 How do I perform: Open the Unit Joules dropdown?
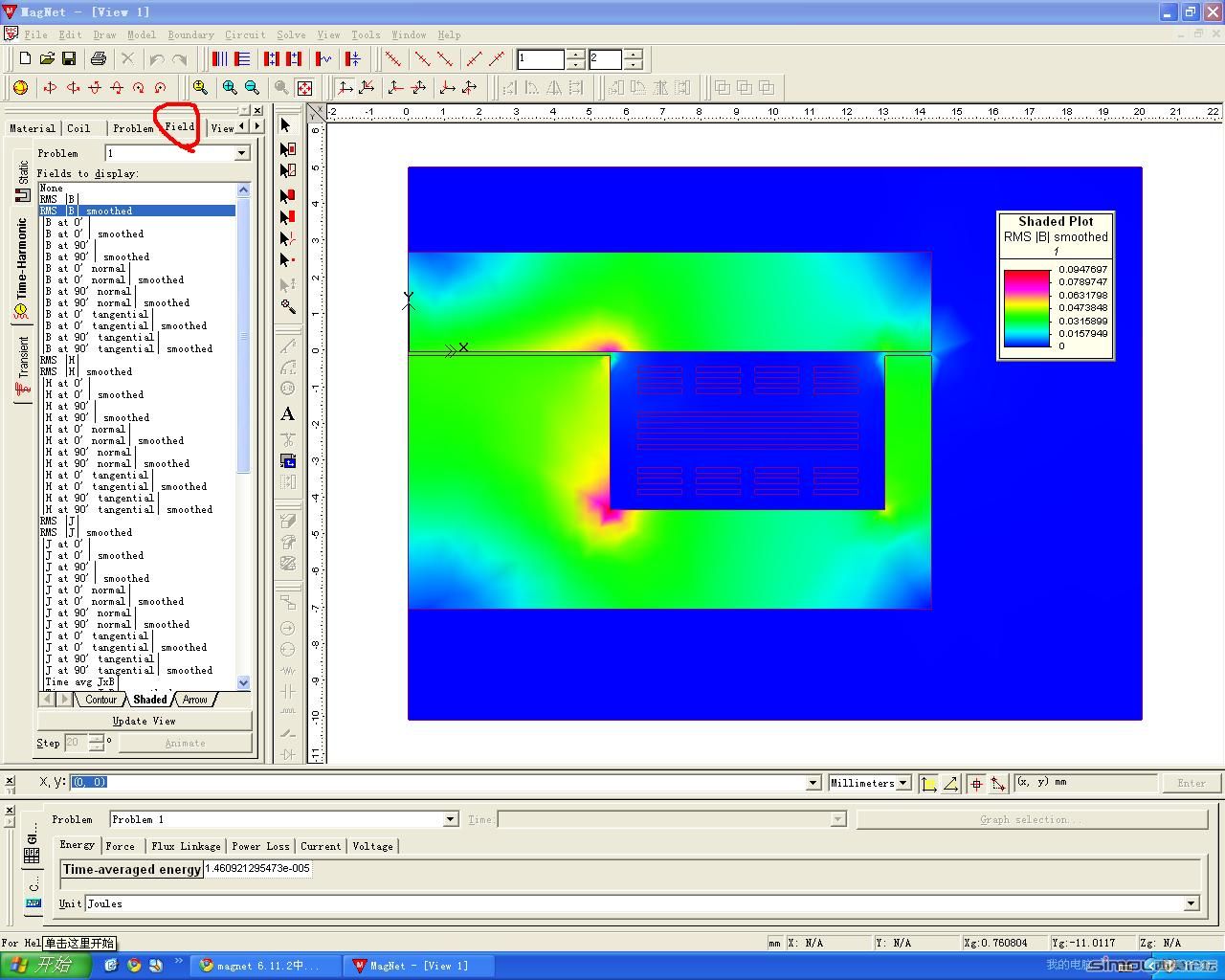click(1192, 903)
